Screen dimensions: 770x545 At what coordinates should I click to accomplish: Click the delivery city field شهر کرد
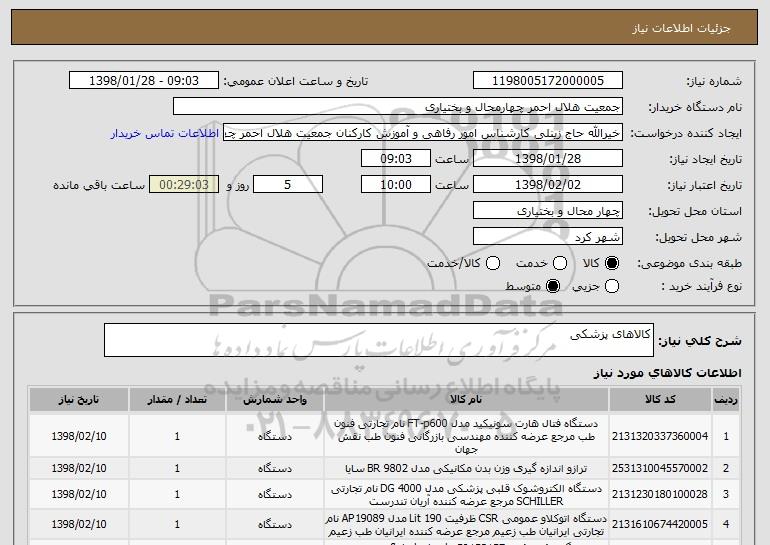tap(548, 237)
